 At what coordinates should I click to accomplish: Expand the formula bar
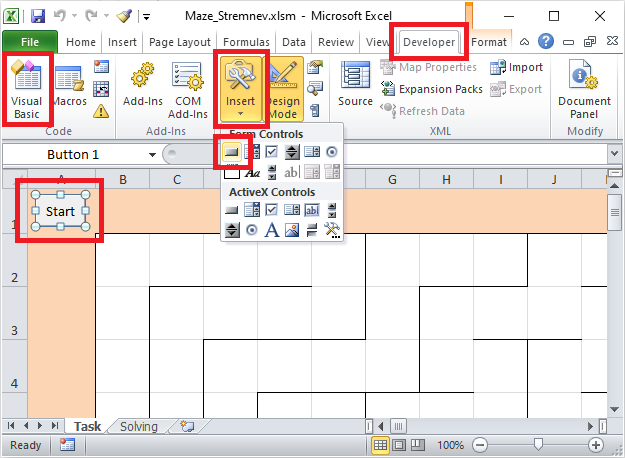(x=614, y=153)
